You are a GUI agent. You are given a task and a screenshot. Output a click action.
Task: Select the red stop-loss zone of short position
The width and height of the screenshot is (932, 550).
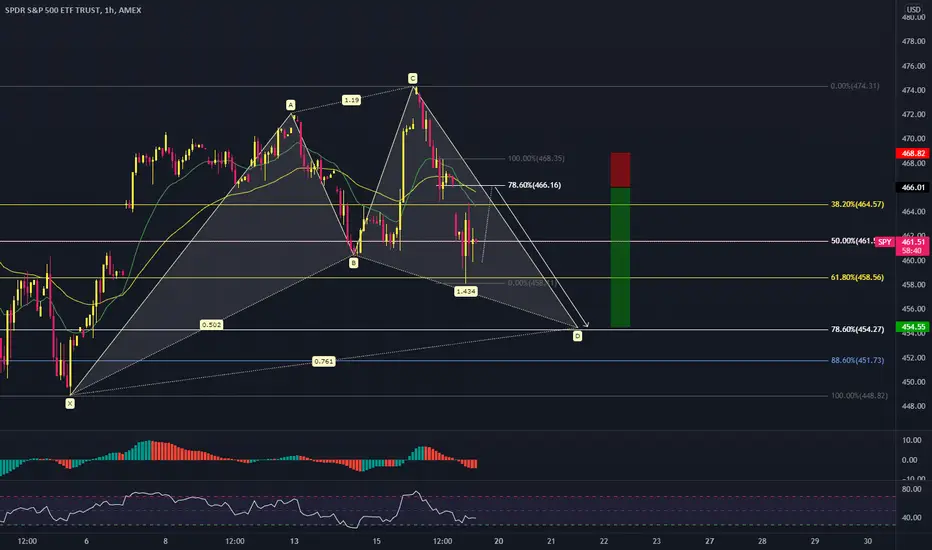click(621, 170)
